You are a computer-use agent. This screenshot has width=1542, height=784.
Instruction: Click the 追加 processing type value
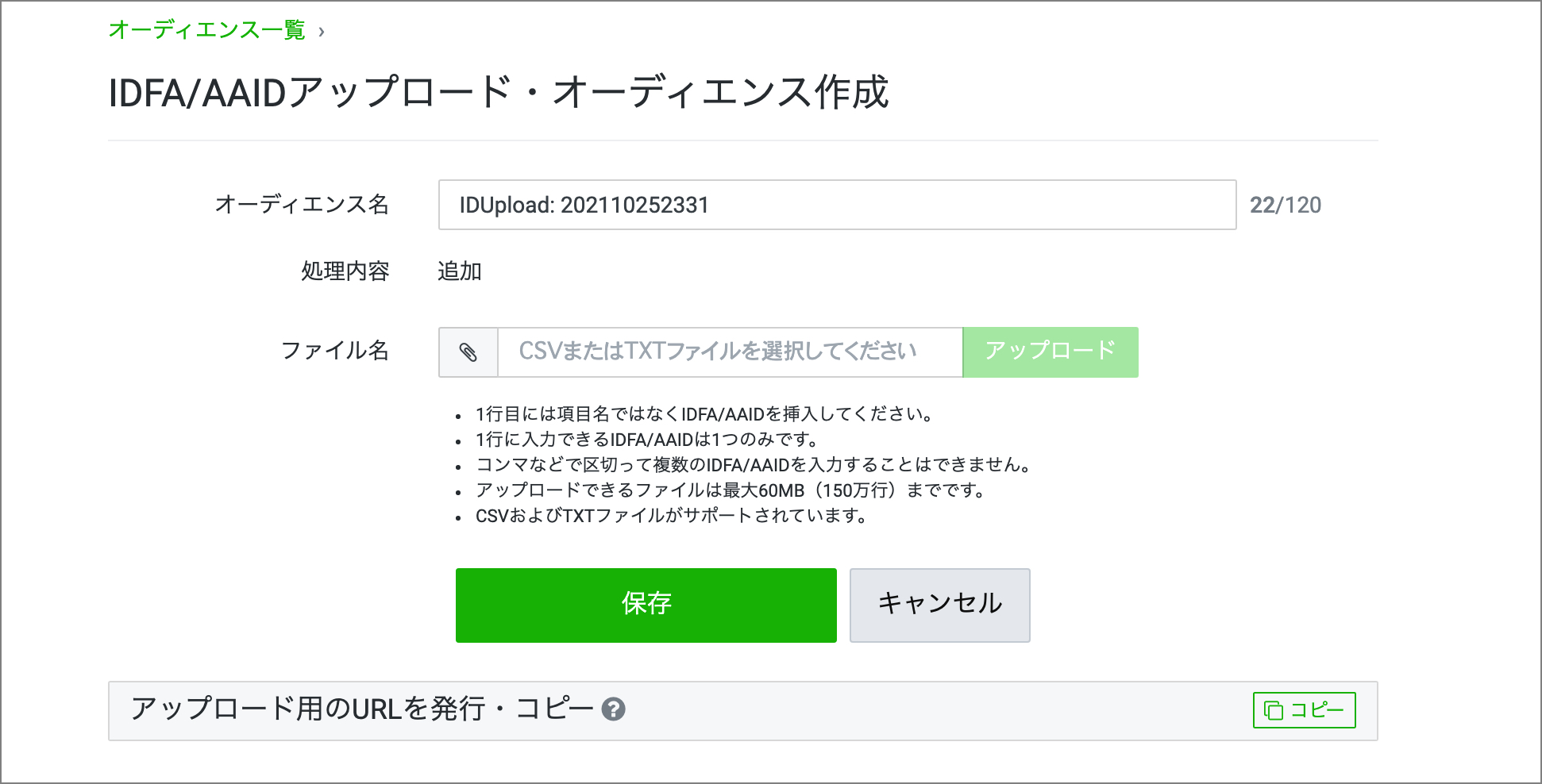[460, 271]
